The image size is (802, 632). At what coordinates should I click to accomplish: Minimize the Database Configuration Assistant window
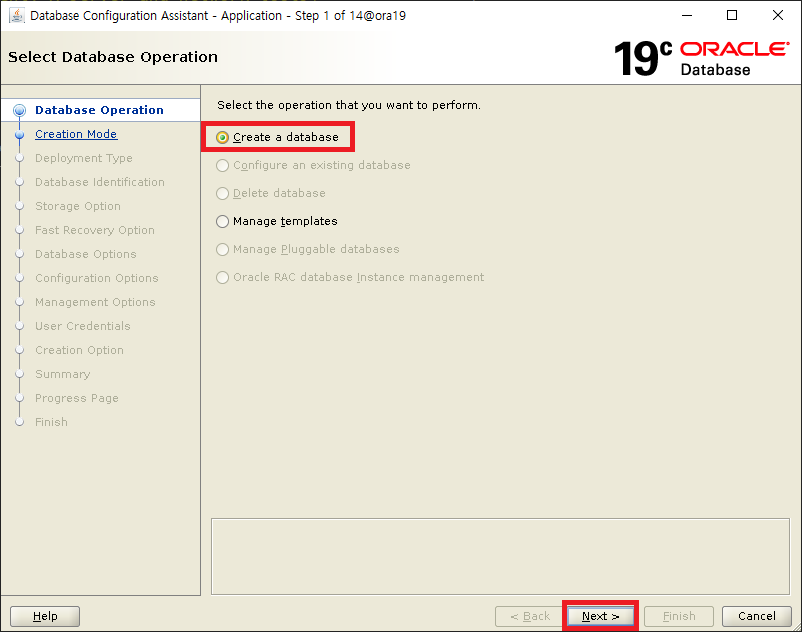pyautogui.click(x=687, y=15)
